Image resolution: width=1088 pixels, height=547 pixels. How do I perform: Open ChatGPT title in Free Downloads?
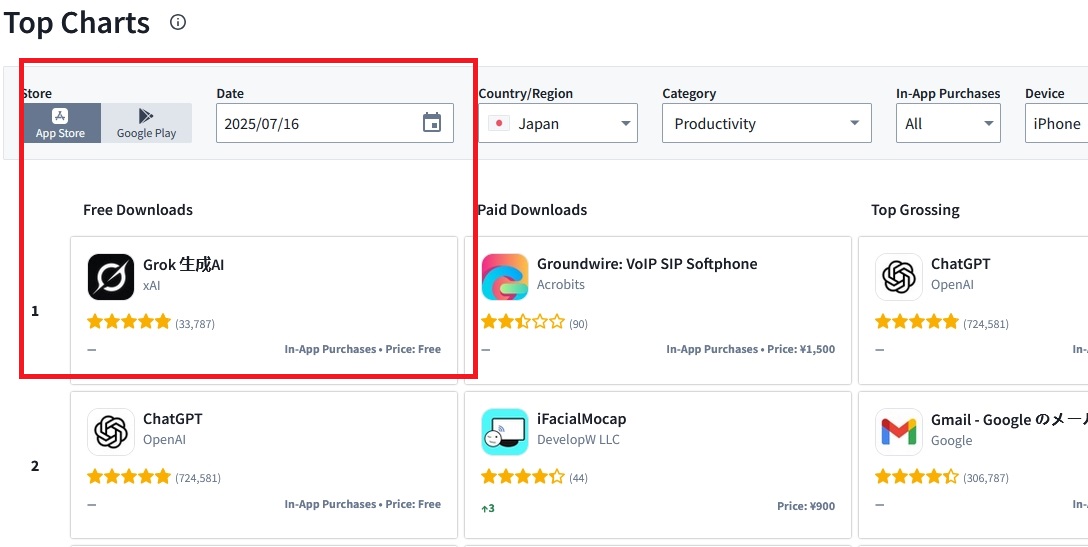tap(173, 419)
